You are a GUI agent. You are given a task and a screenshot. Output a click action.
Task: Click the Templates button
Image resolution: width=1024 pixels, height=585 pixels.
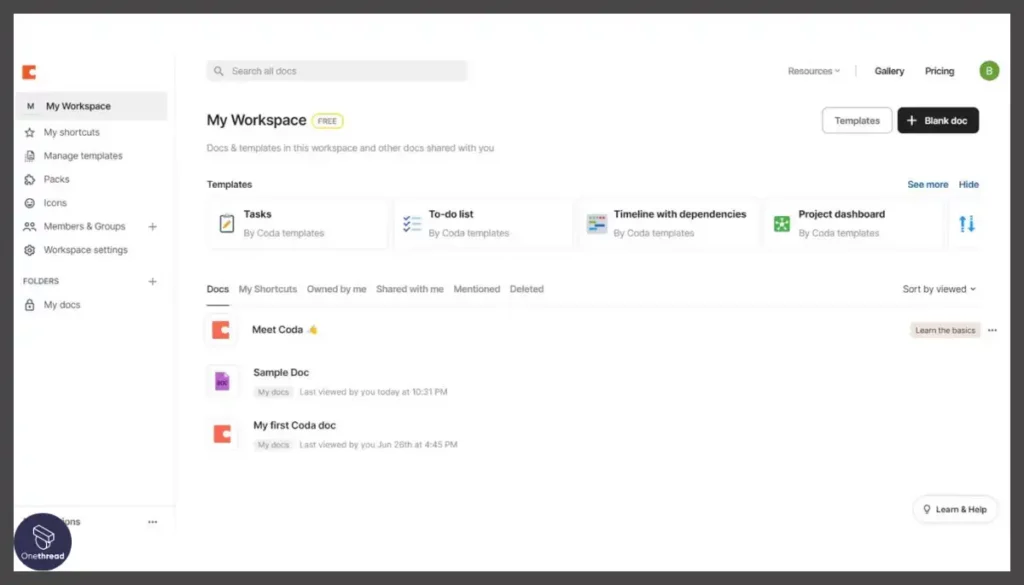click(857, 120)
